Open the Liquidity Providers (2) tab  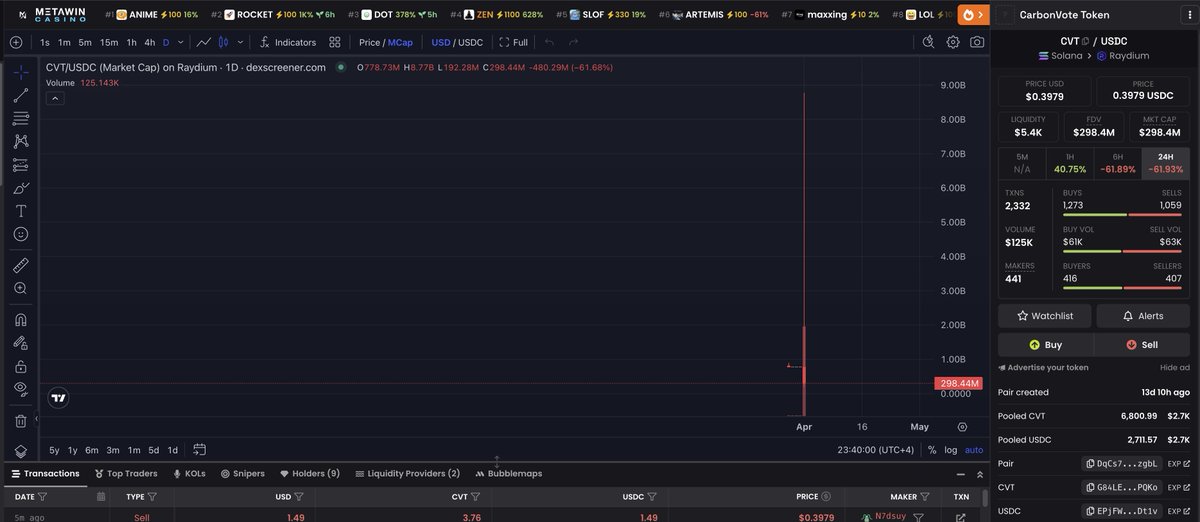pos(407,473)
